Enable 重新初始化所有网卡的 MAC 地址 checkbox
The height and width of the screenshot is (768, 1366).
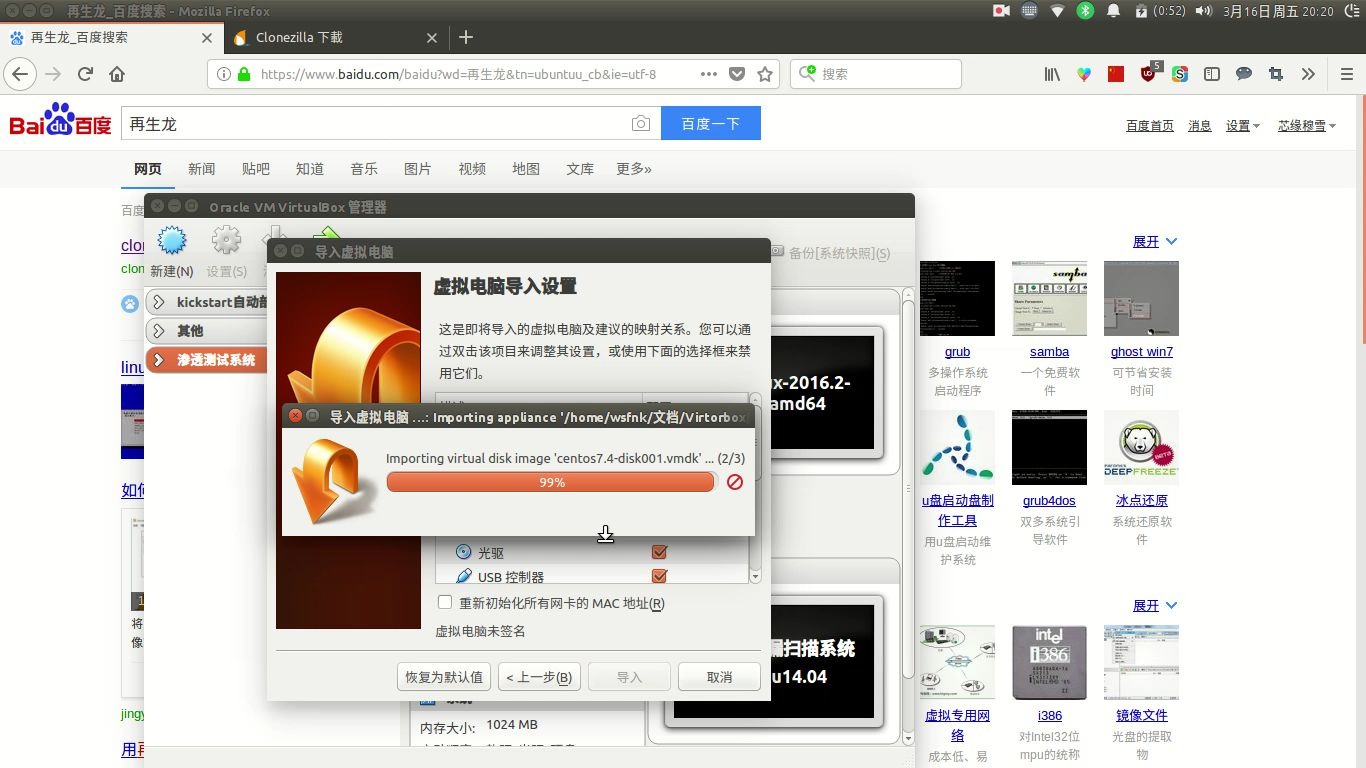445,602
